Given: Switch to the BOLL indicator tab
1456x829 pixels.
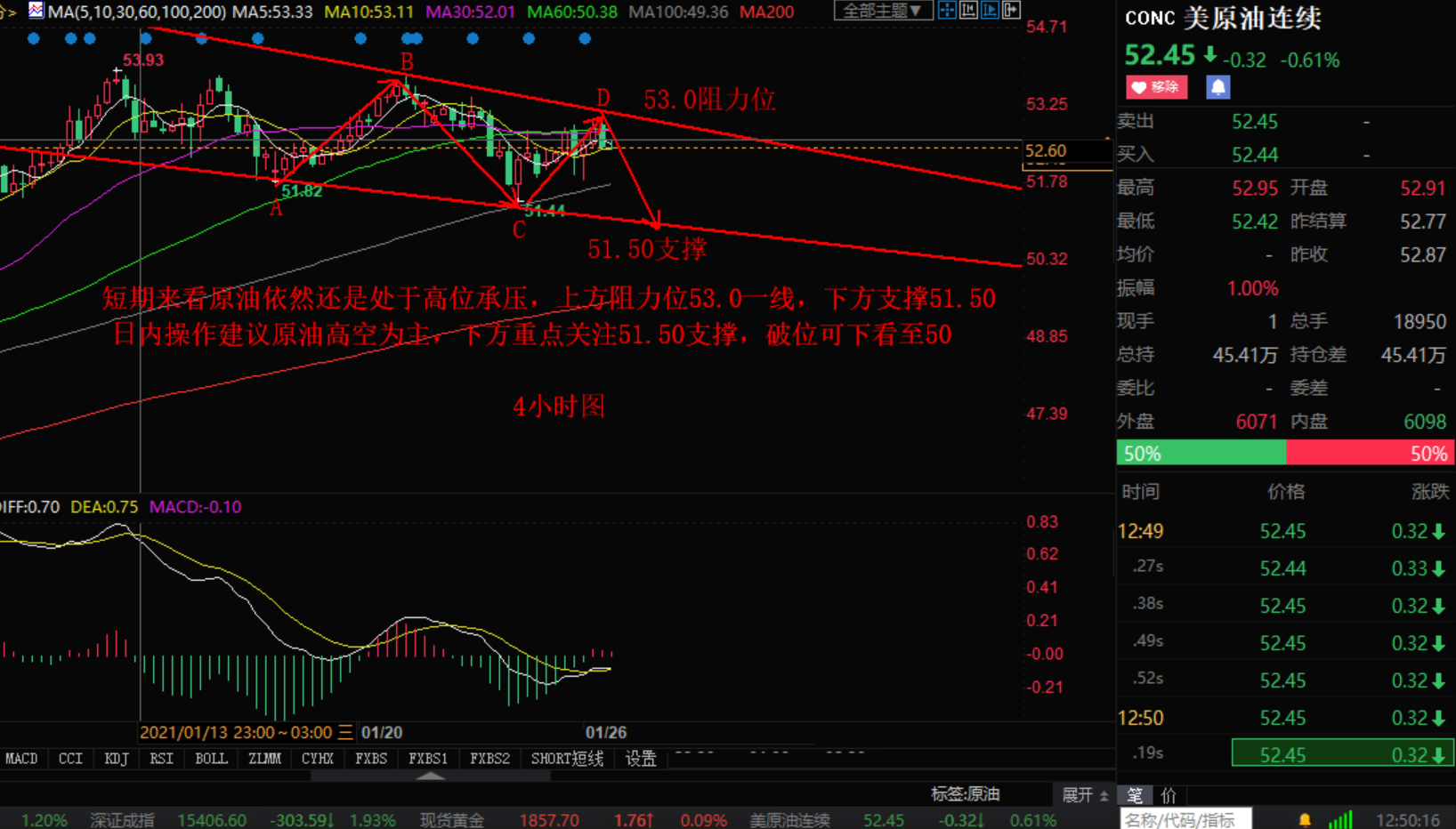Looking at the screenshot, I should point(211,759).
